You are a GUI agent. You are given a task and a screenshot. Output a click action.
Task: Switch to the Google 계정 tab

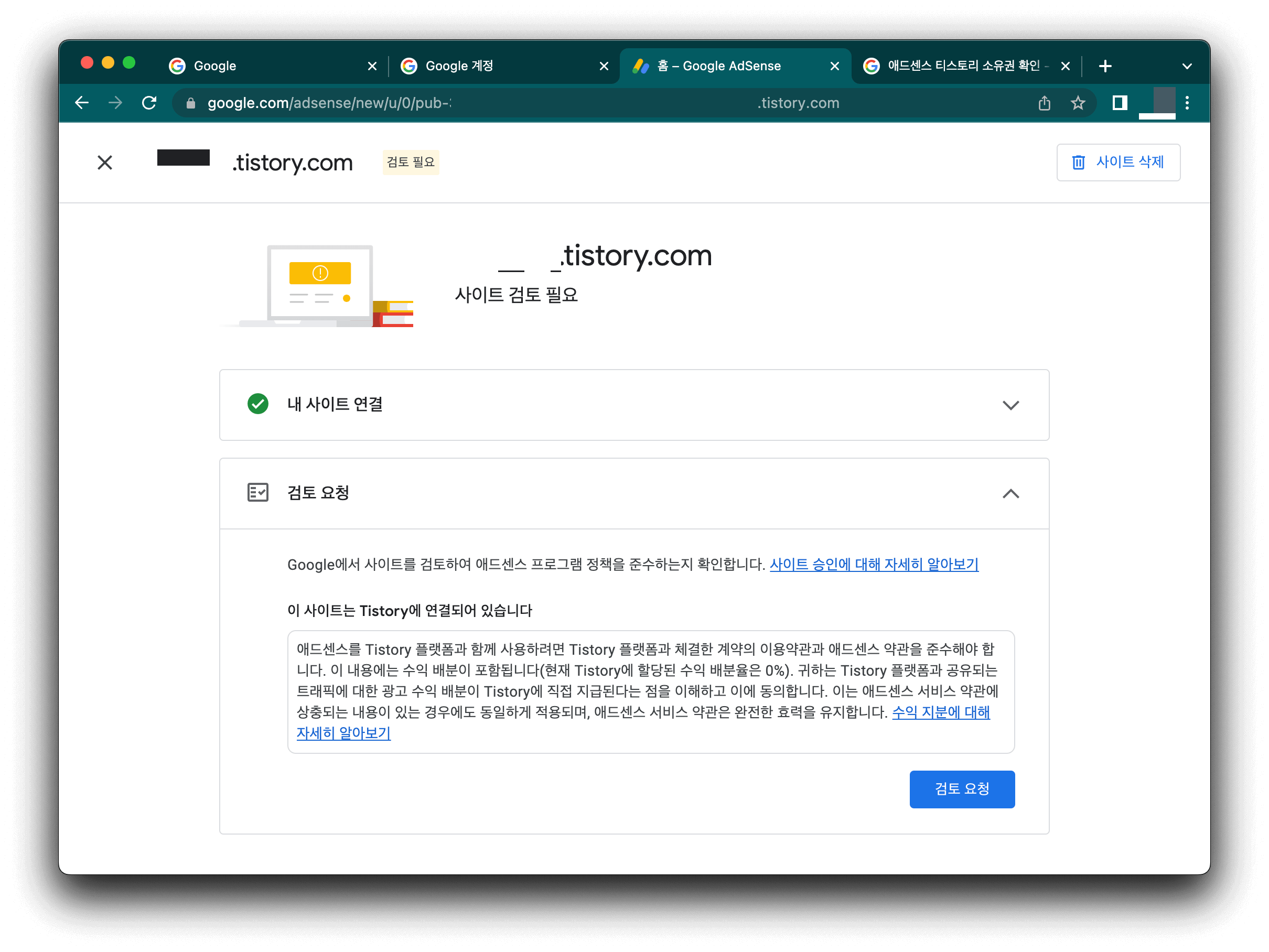[x=459, y=67]
